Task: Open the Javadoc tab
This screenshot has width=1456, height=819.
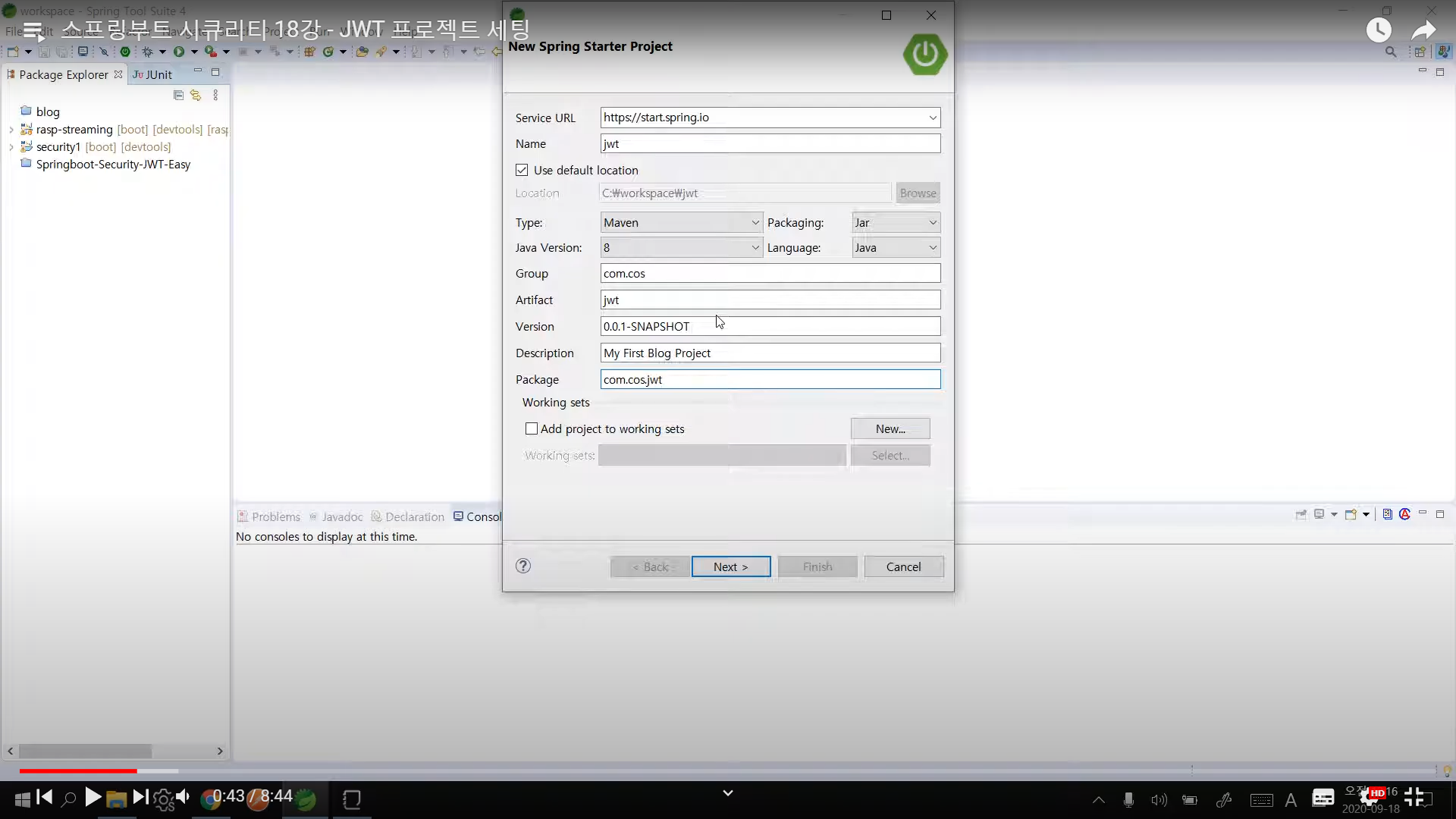Action: click(341, 517)
